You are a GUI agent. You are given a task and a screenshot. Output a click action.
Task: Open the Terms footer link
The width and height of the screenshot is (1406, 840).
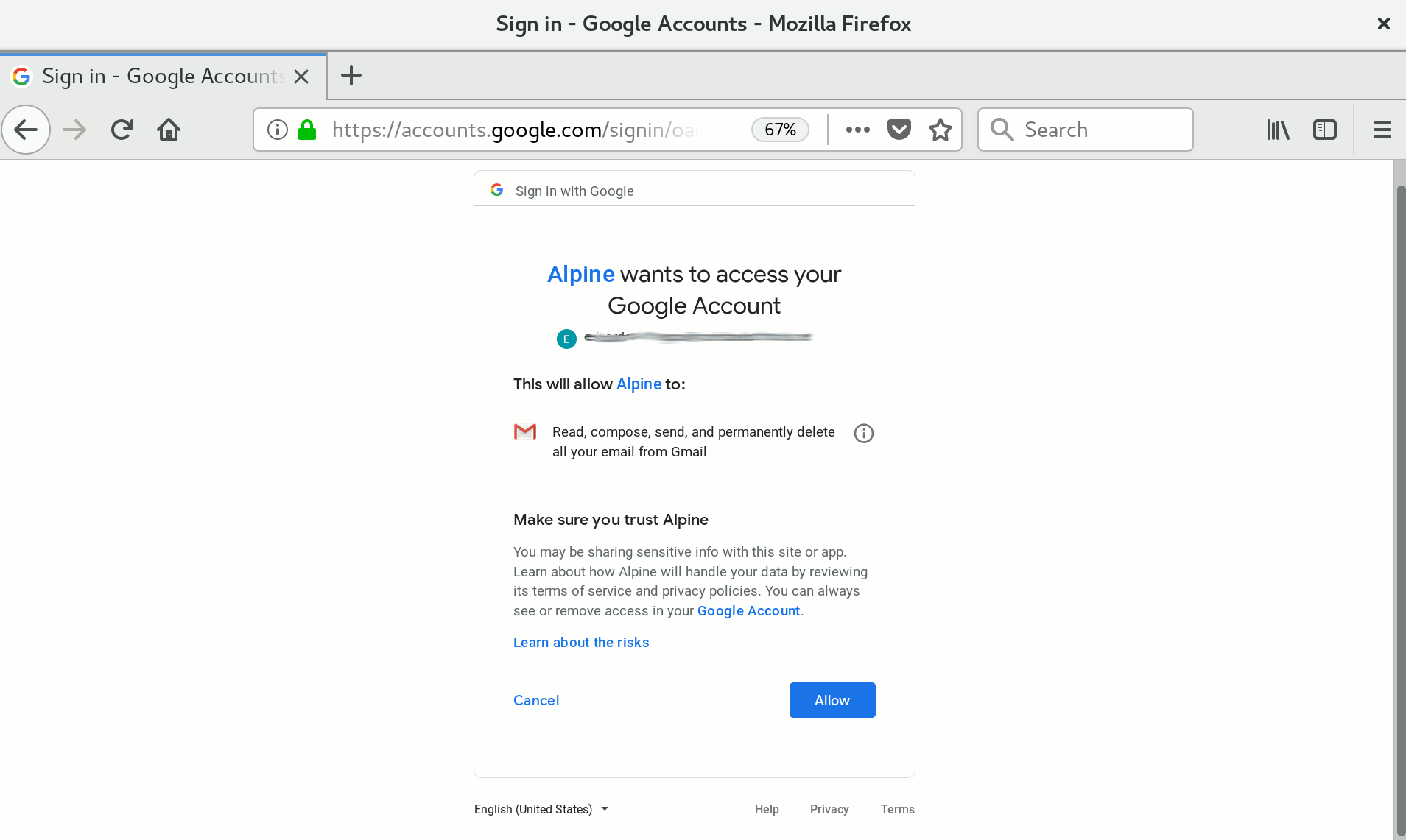tap(897, 809)
